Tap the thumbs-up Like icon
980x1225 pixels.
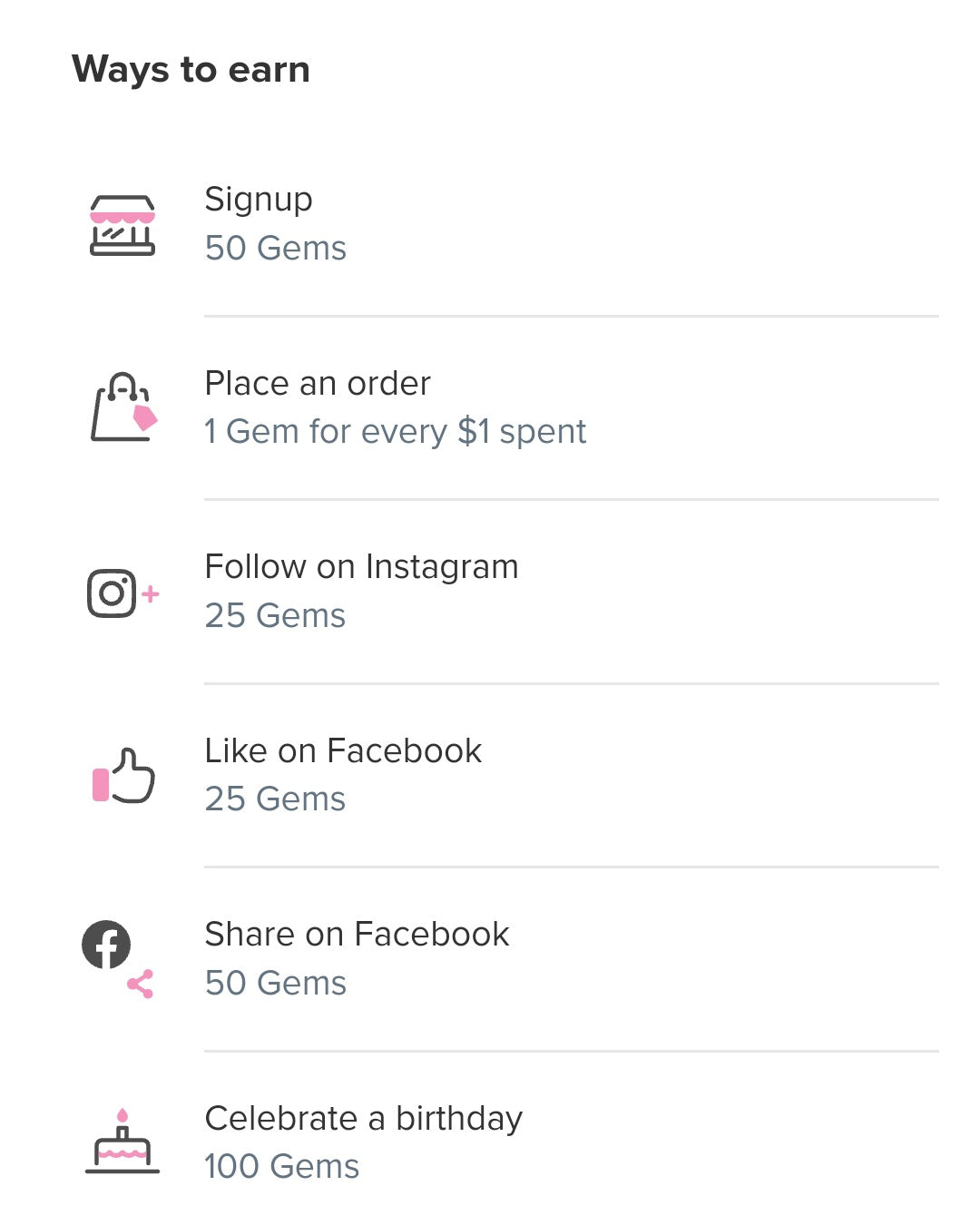[x=123, y=776]
